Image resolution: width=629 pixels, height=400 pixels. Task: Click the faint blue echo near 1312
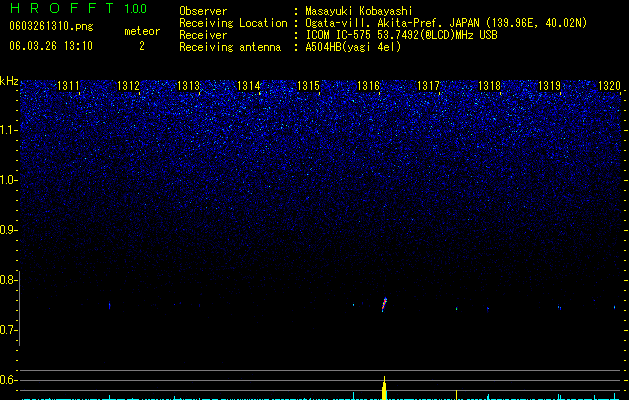109,306
